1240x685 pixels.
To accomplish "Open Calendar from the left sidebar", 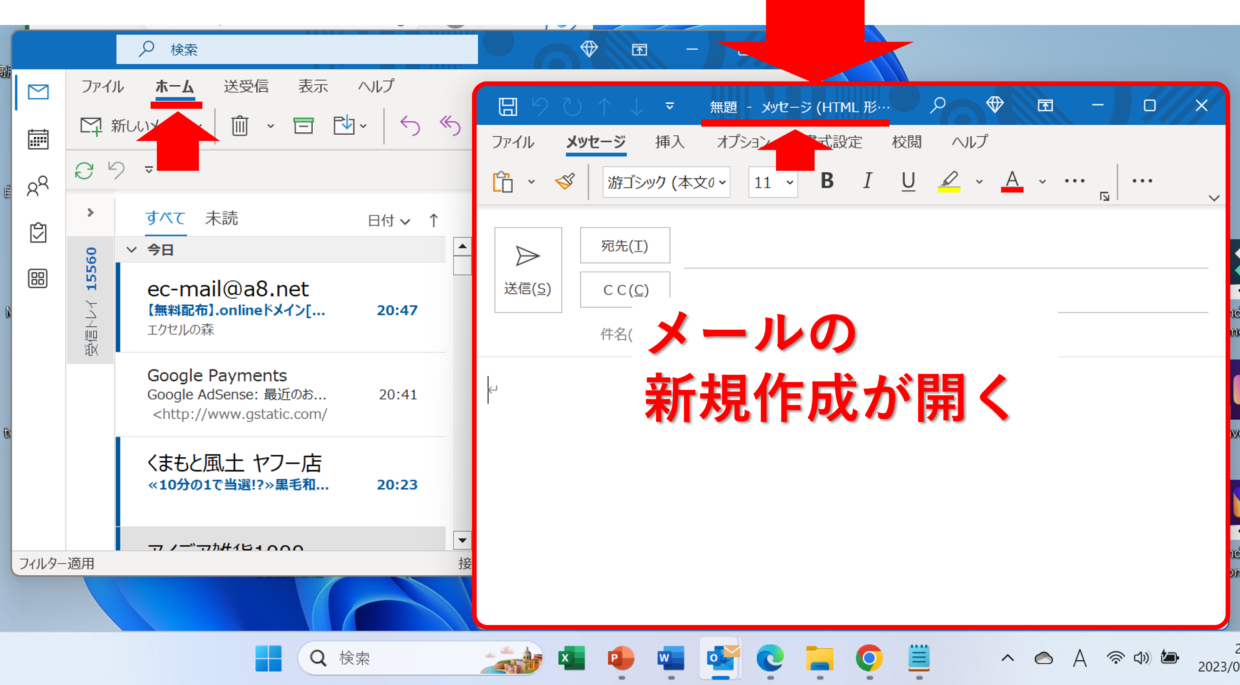I will pyautogui.click(x=38, y=139).
